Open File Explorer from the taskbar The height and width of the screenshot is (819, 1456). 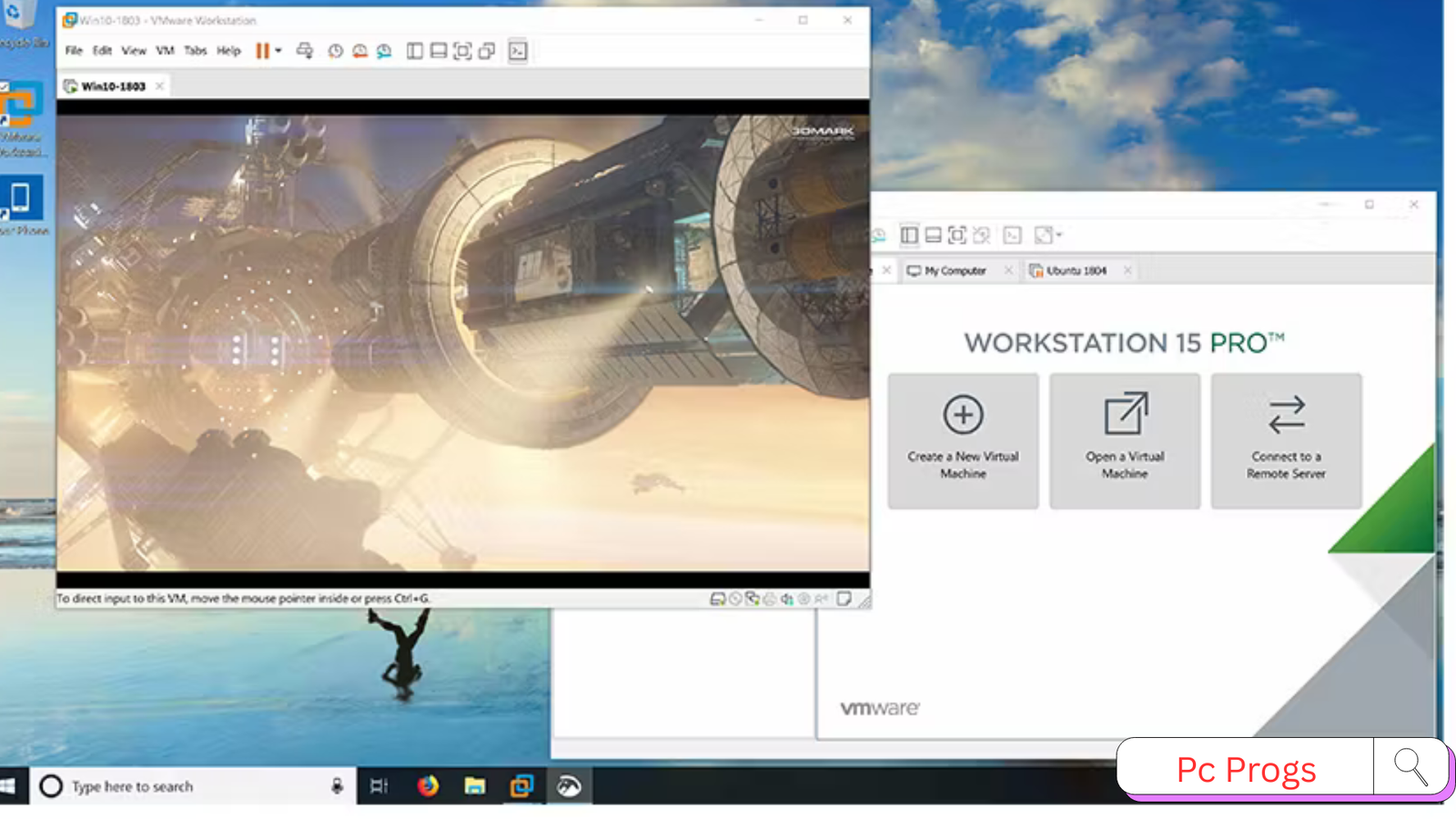(475, 786)
